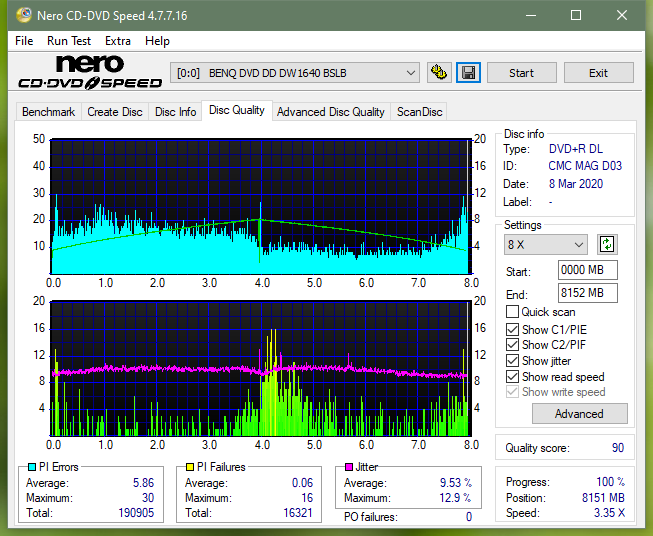
Task: Click PI Failures maximum value 16
Action: 307,498
